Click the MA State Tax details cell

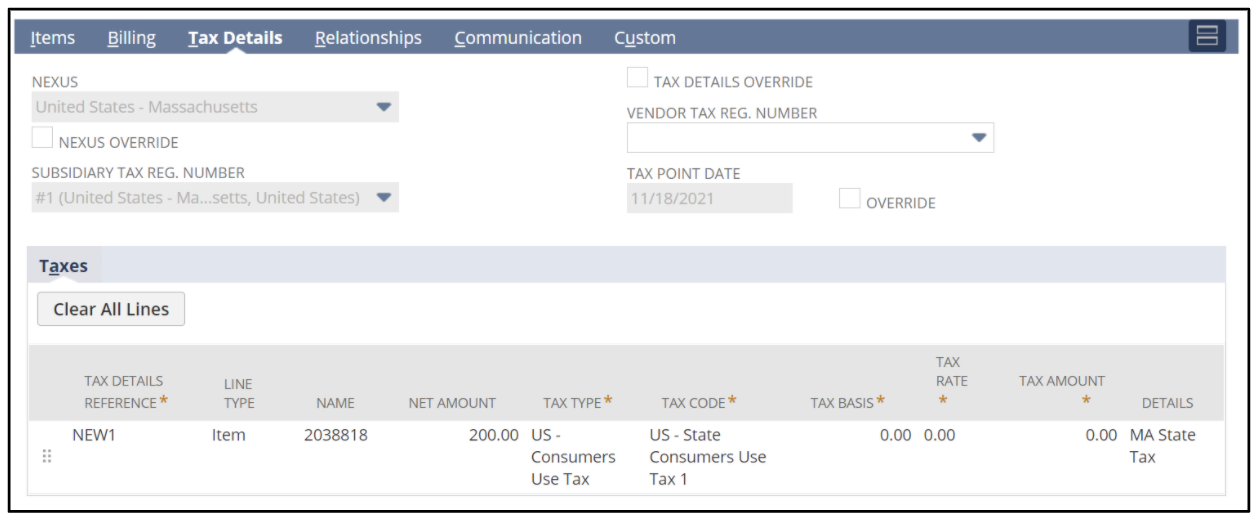point(1162,446)
